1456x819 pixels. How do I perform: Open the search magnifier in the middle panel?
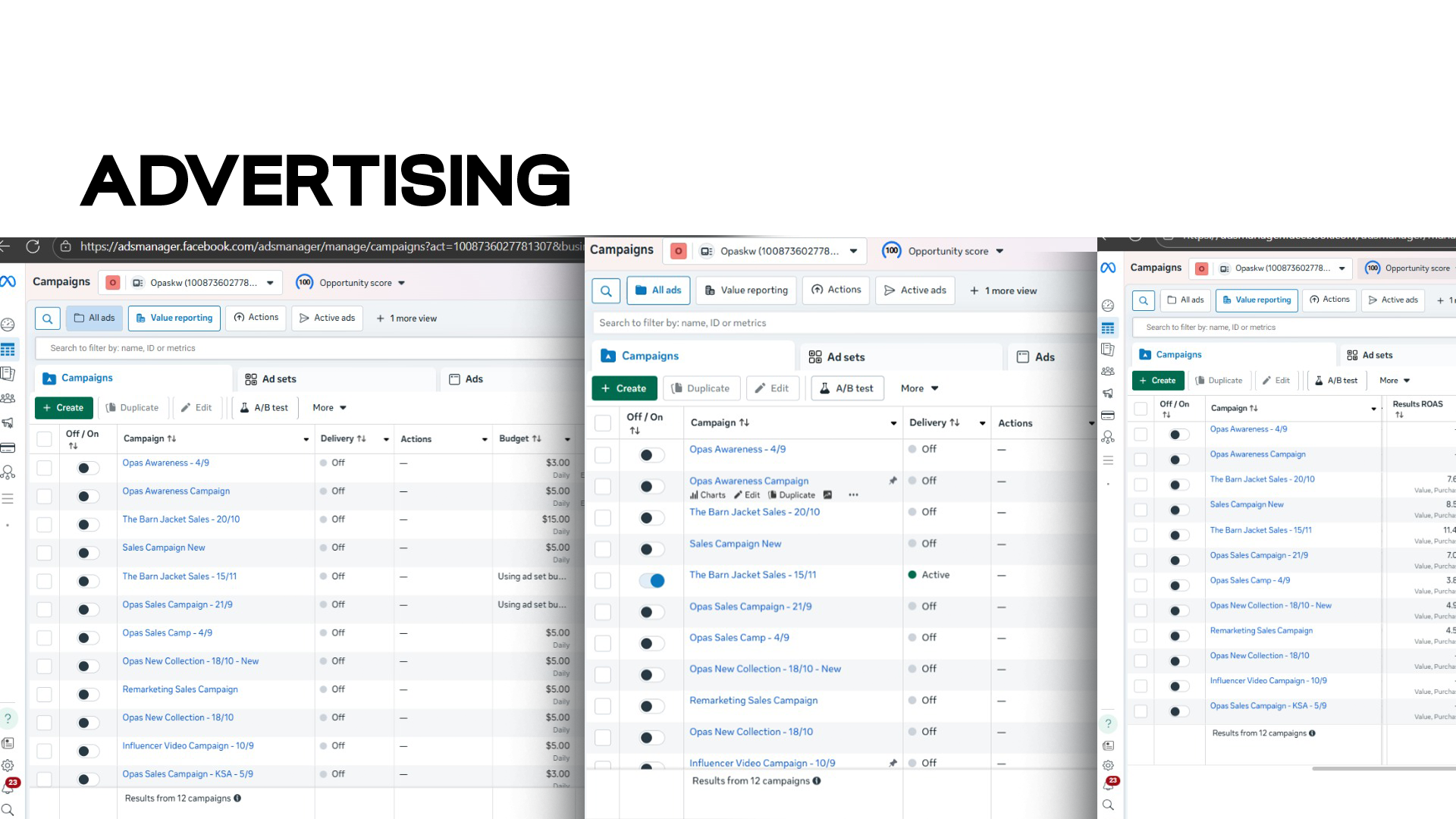click(x=606, y=290)
